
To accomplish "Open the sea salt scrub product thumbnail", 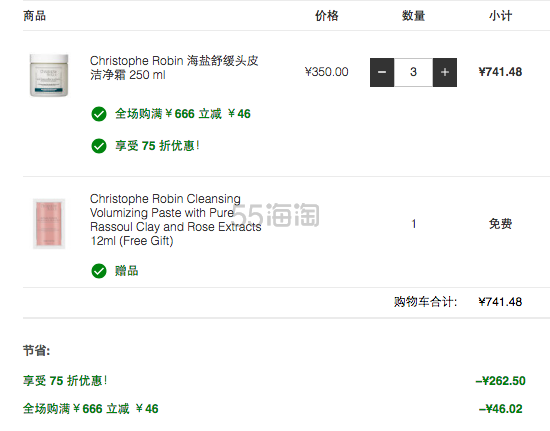I will pyautogui.click(x=49, y=75).
